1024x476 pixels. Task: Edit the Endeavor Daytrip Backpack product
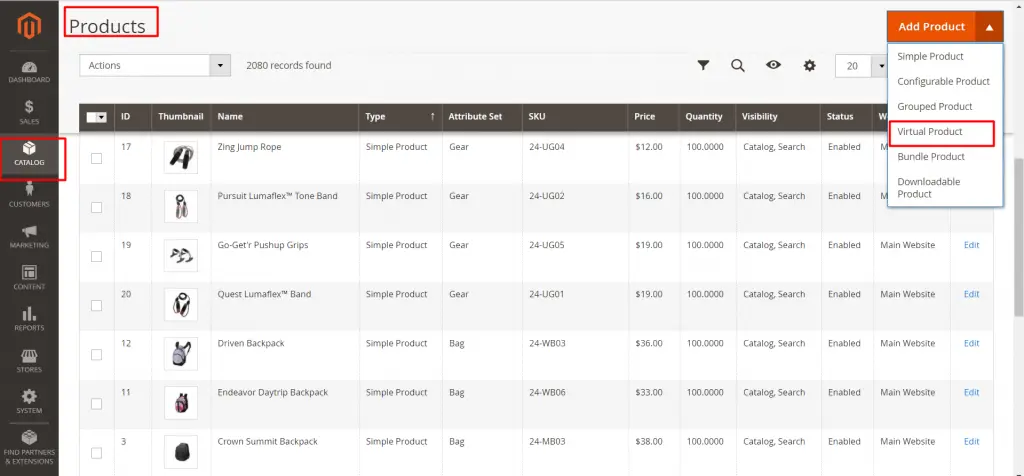(972, 392)
